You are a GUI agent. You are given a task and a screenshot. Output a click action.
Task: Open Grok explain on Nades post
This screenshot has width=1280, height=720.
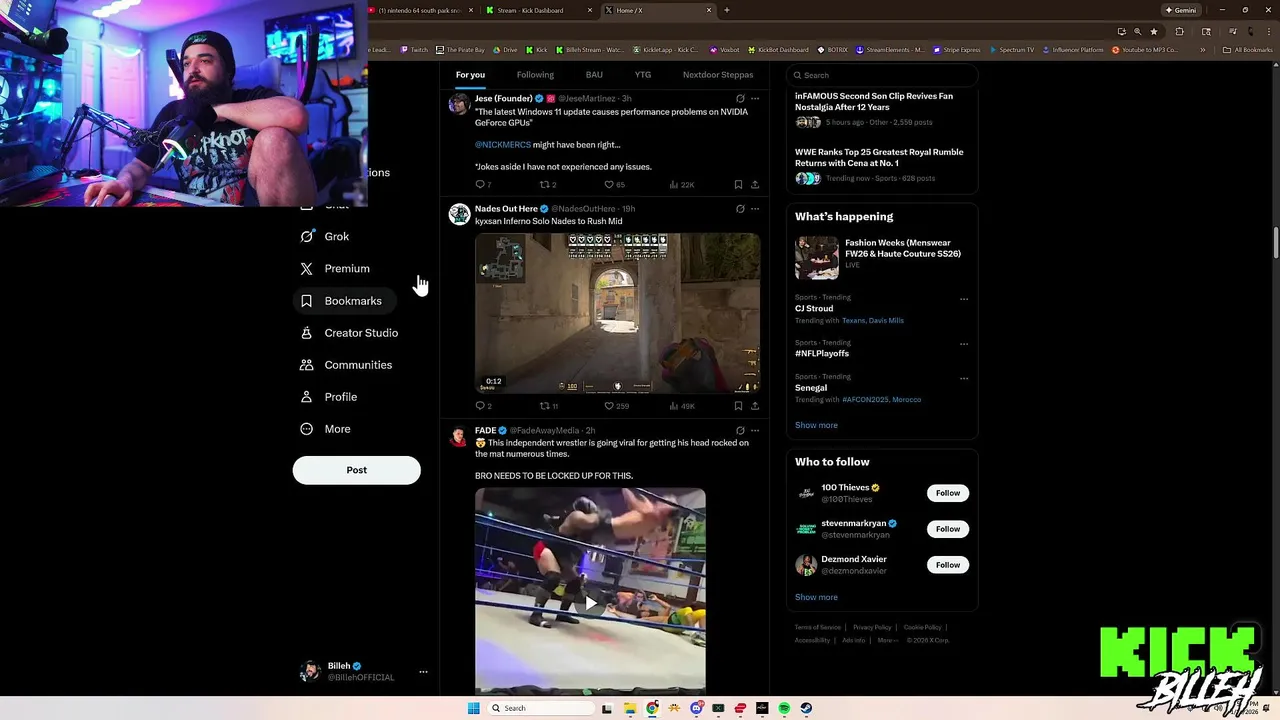[740, 209]
